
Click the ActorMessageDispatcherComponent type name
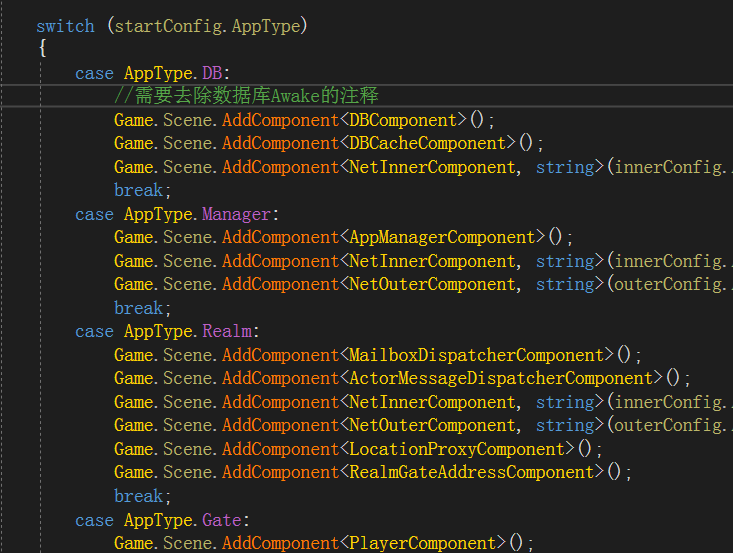[500, 378]
